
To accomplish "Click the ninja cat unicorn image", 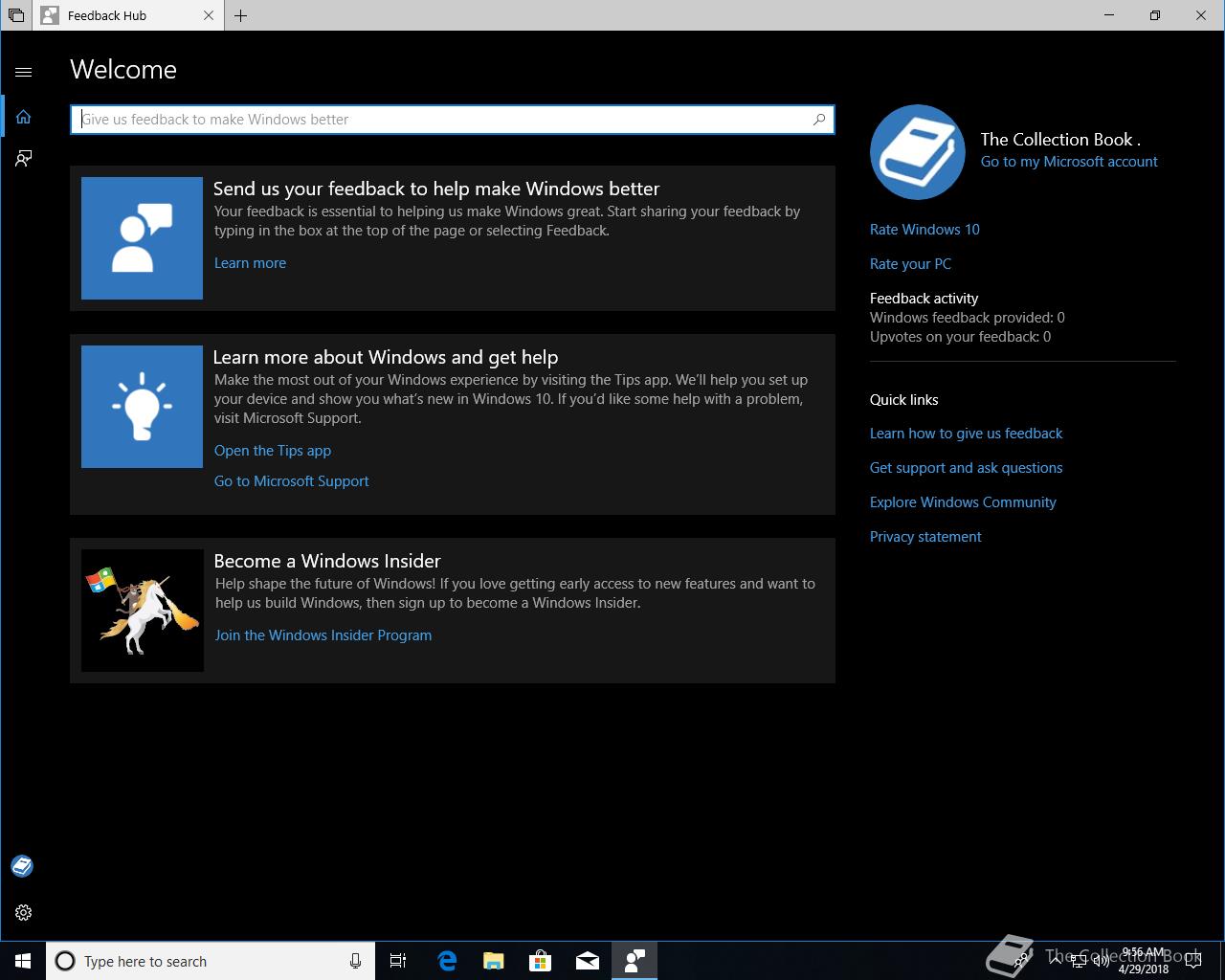I will [x=142, y=611].
